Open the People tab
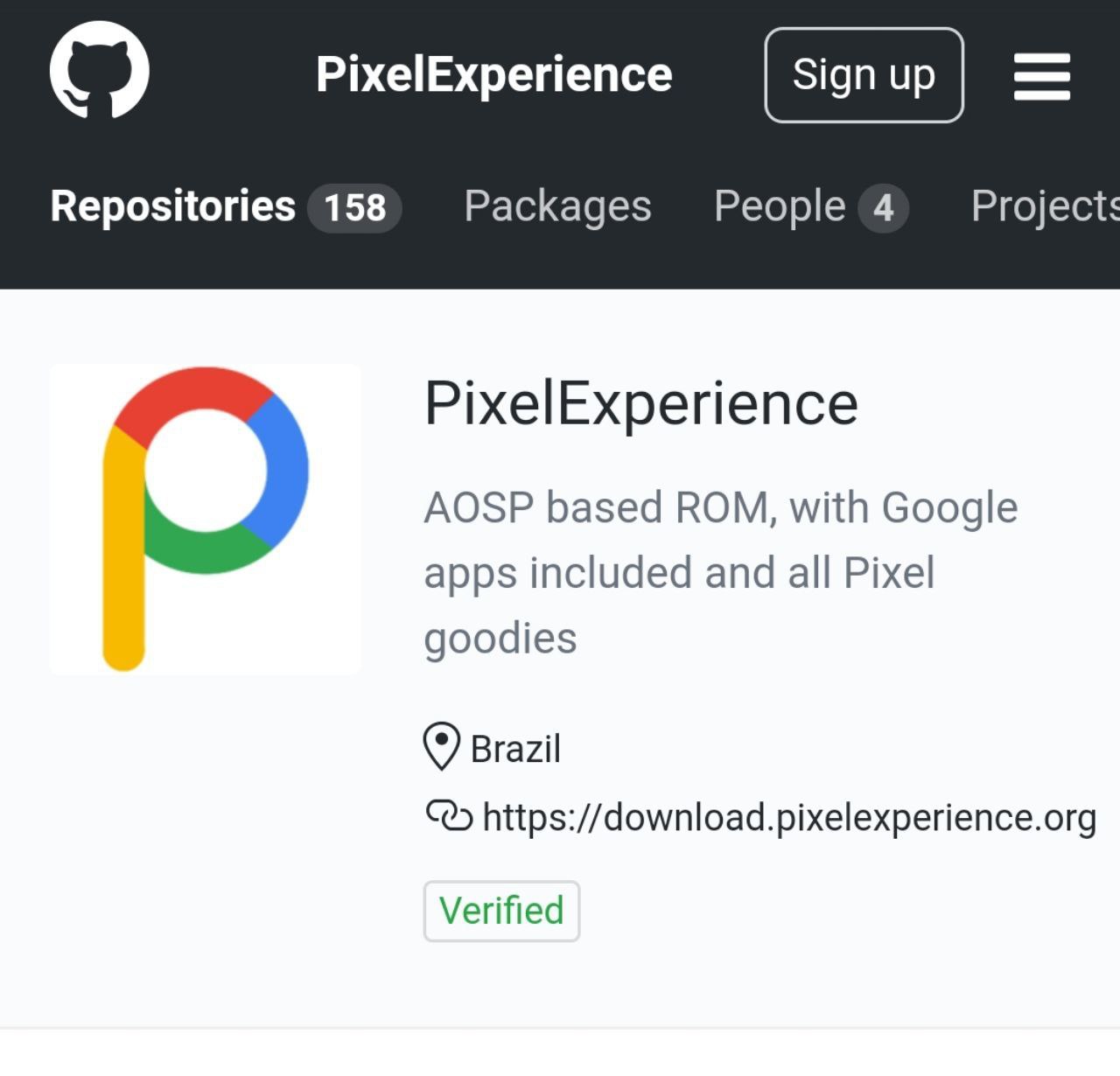Screen dimensions: 1120x1076 [x=811, y=207]
